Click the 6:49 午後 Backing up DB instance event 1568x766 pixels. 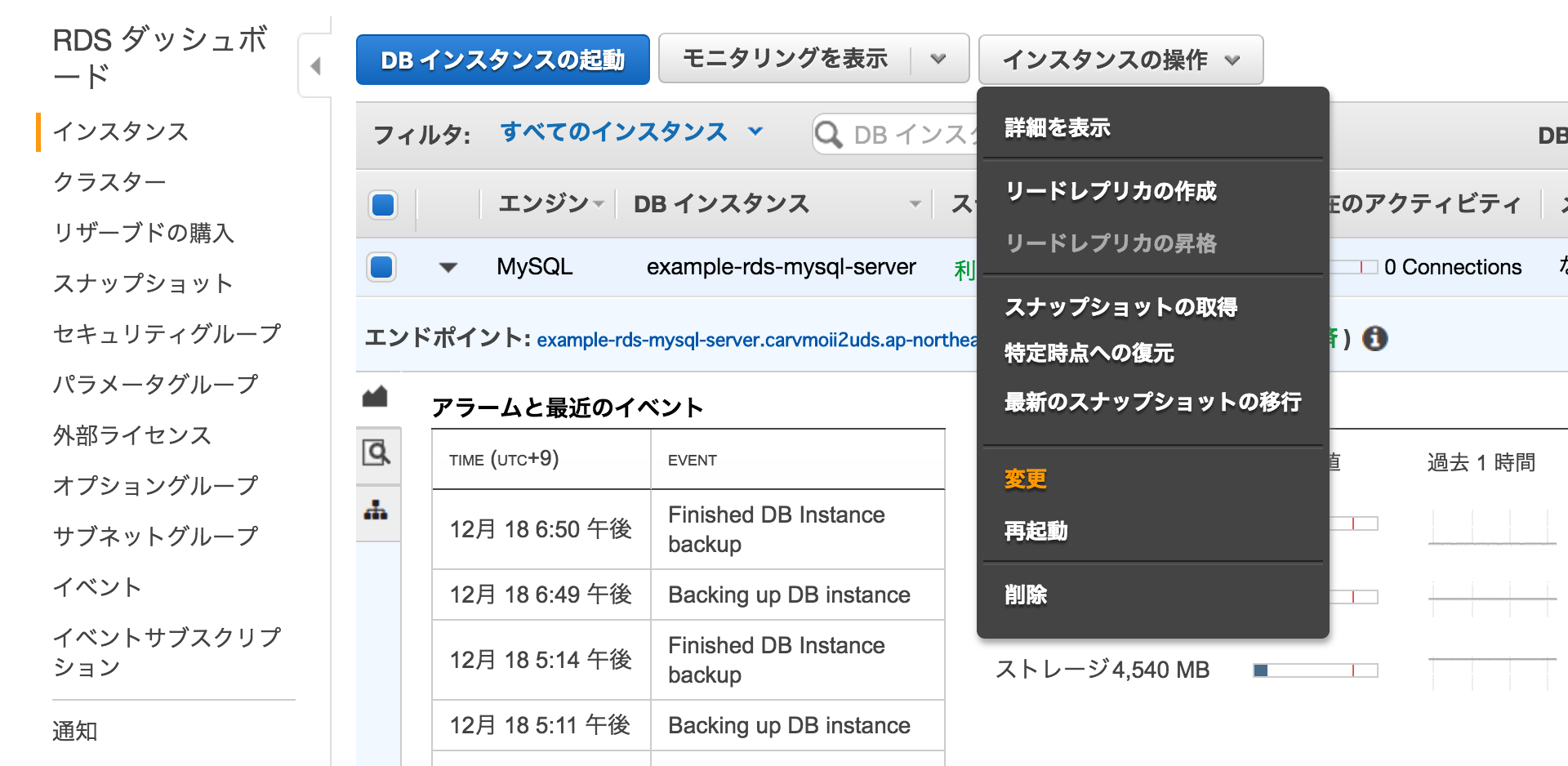coord(789,595)
